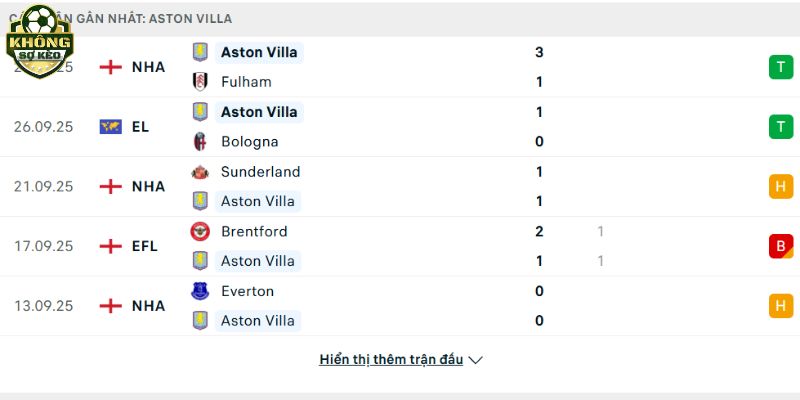Image resolution: width=800 pixels, height=400 pixels.
Task: Click the Everton club crest icon
Action: (200, 292)
